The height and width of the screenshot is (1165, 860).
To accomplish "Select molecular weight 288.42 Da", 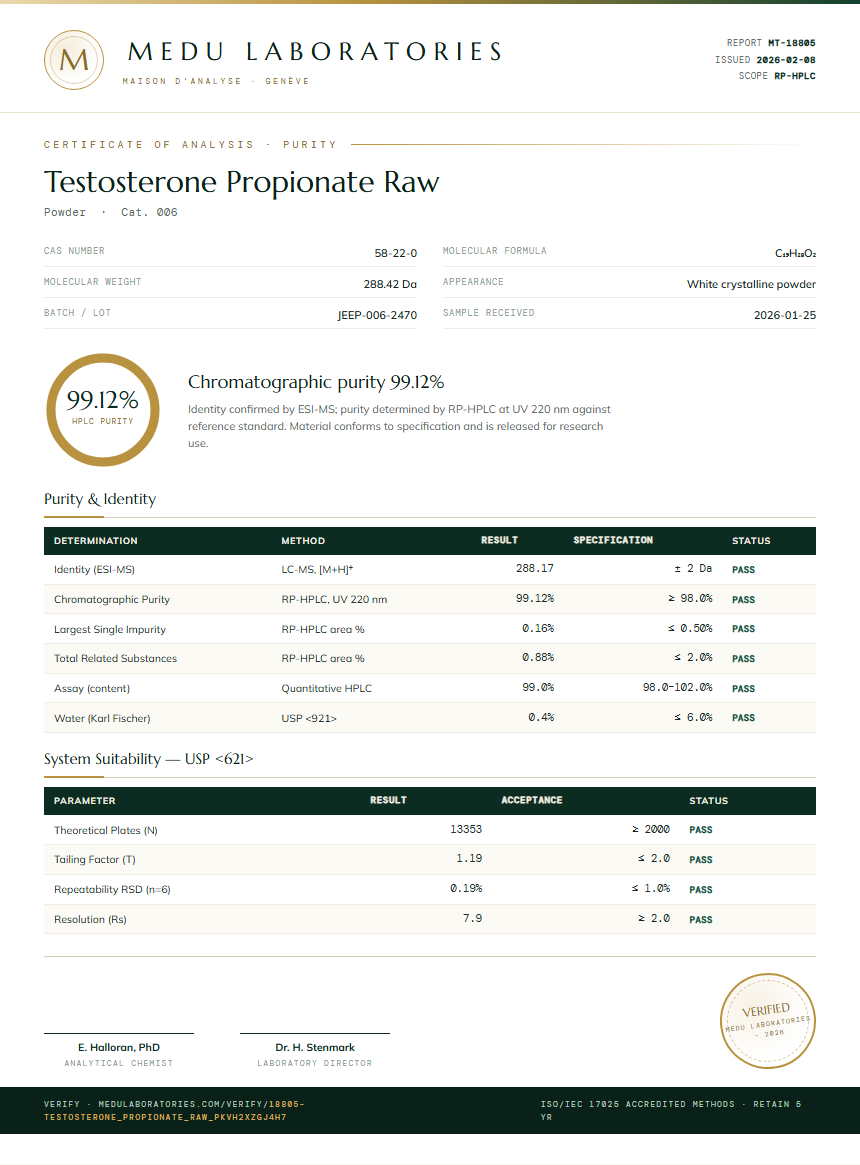I will coord(390,284).
